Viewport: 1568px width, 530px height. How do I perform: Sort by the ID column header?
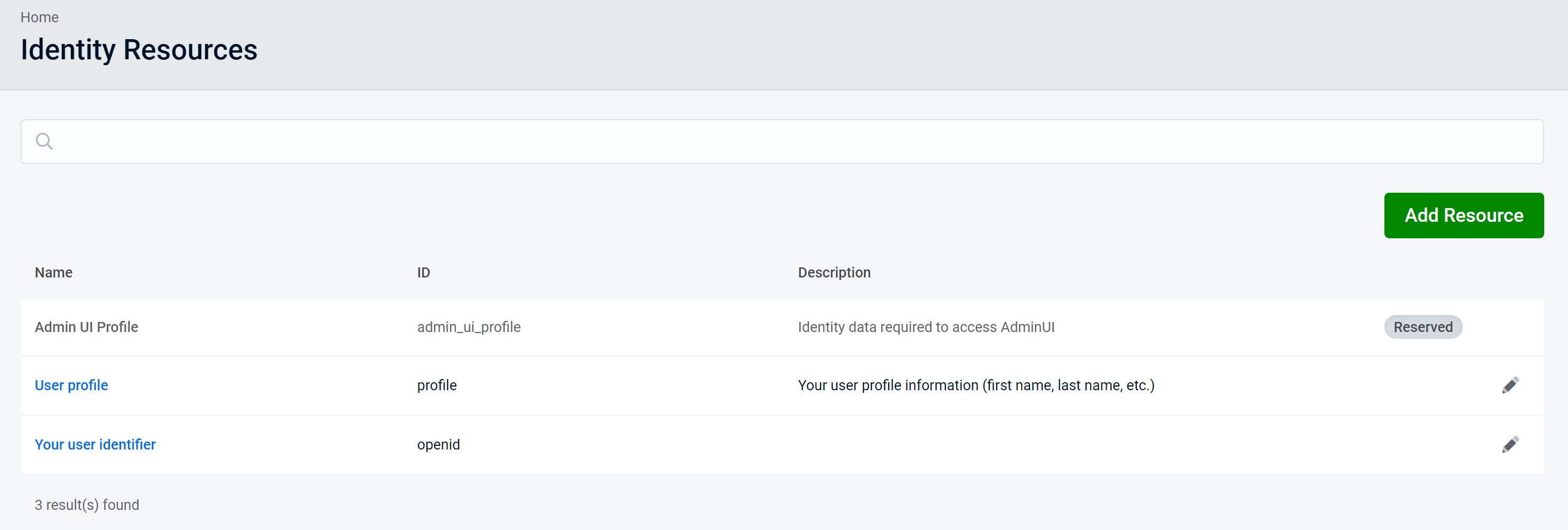[x=424, y=272]
